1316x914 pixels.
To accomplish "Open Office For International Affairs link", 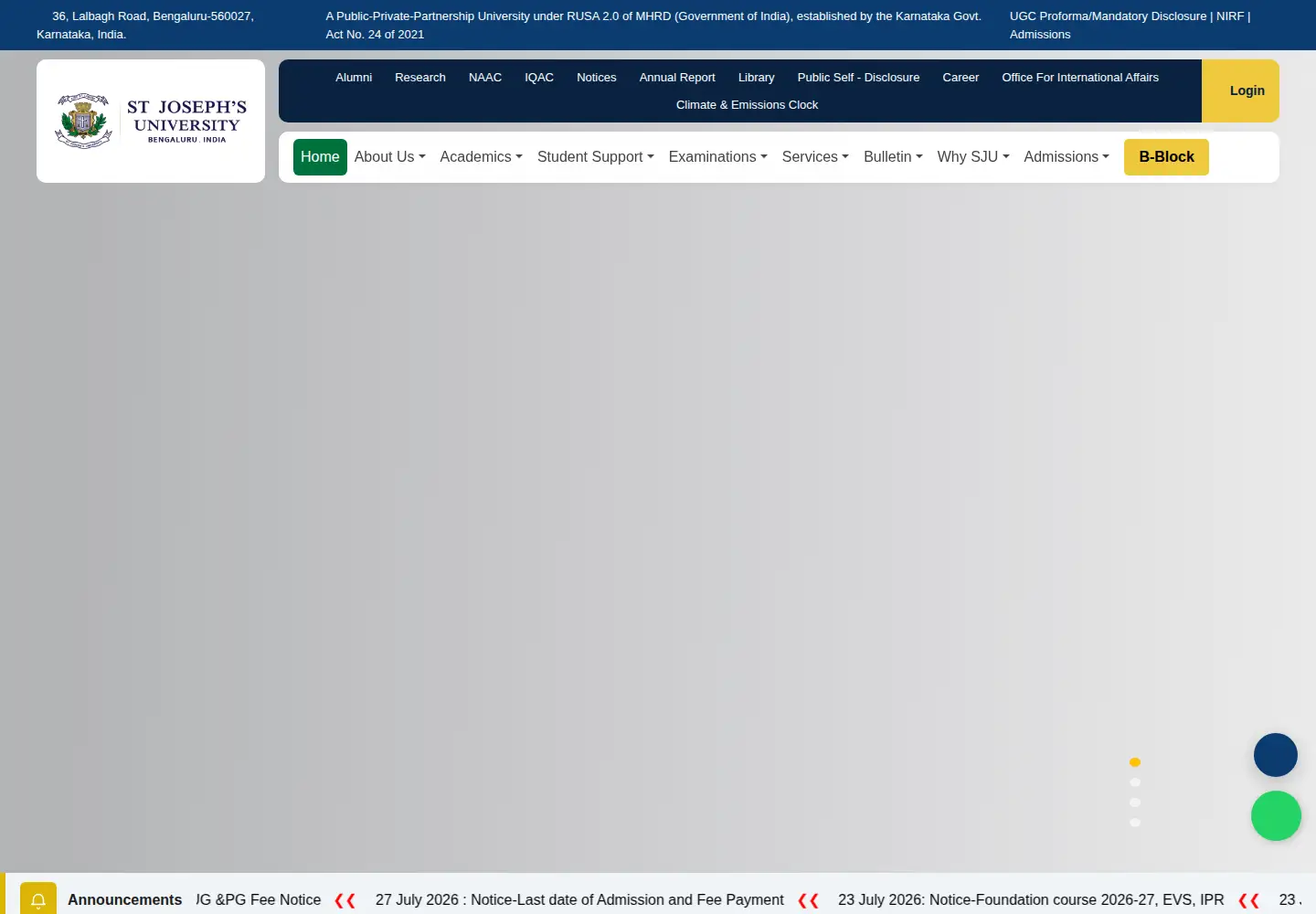I will (x=1080, y=78).
